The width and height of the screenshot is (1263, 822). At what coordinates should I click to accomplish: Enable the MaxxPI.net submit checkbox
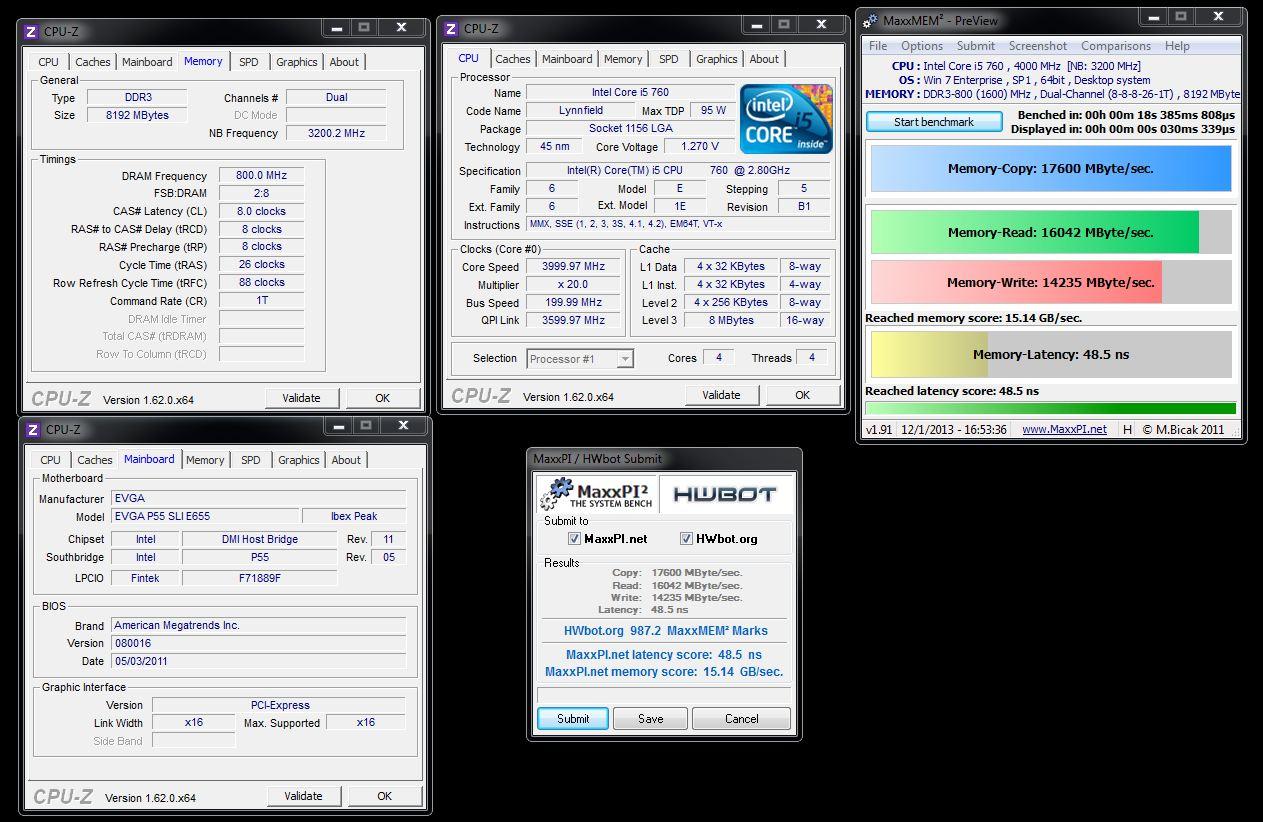tap(574, 538)
